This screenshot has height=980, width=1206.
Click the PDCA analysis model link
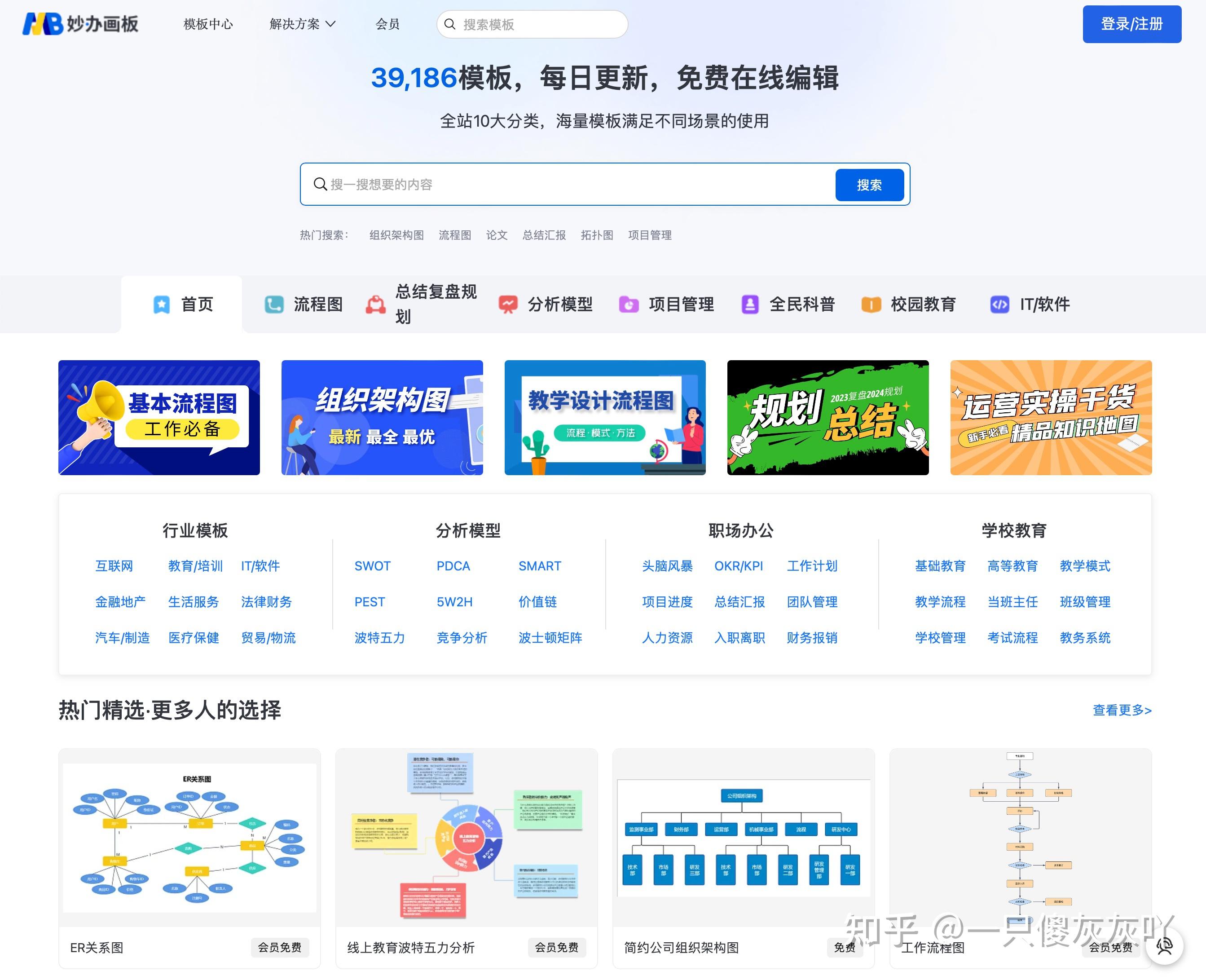(453, 565)
